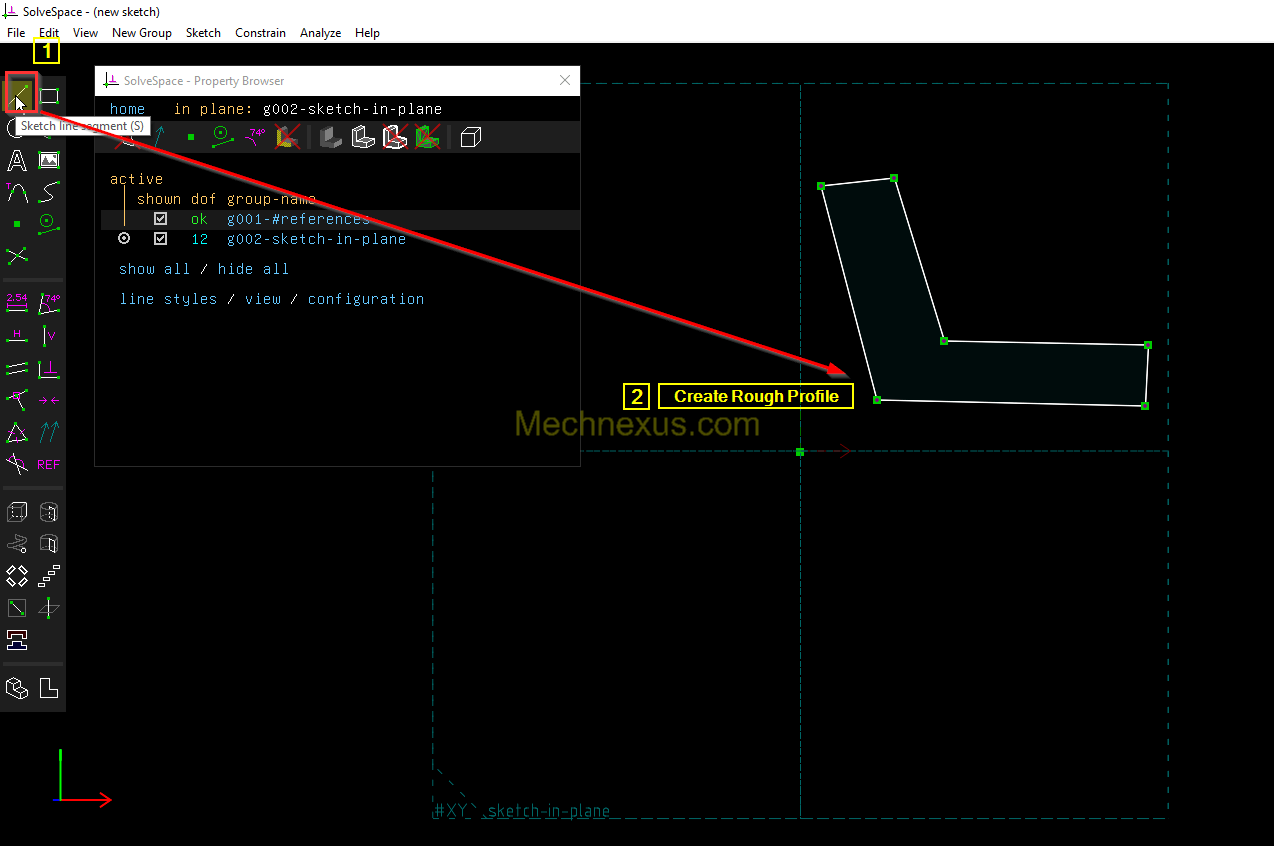The width and height of the screenshot is (1274, 846).
Task: Create new Sketch in 3D group
Action: (49, 608)
